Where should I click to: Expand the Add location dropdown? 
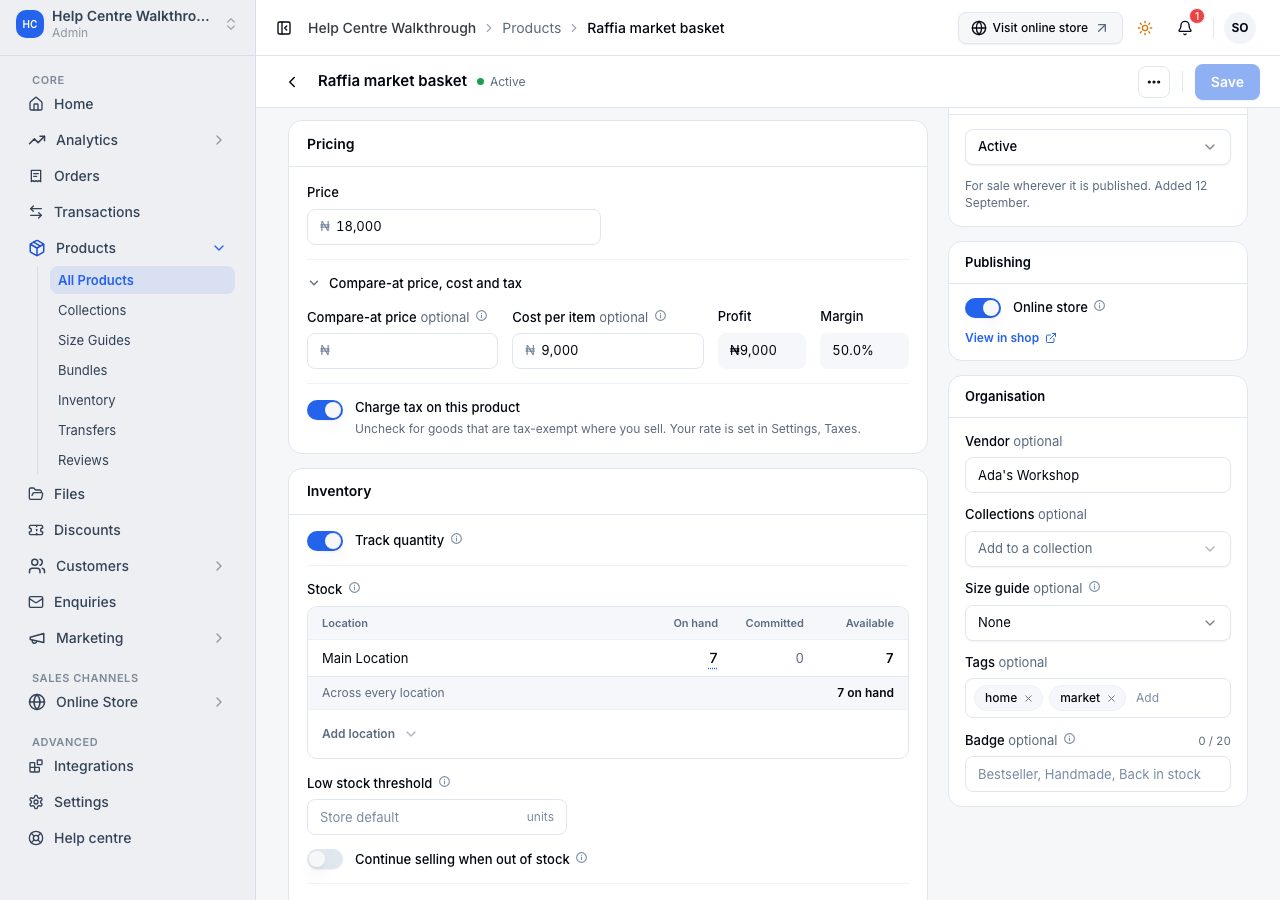[x=369, y=734]
